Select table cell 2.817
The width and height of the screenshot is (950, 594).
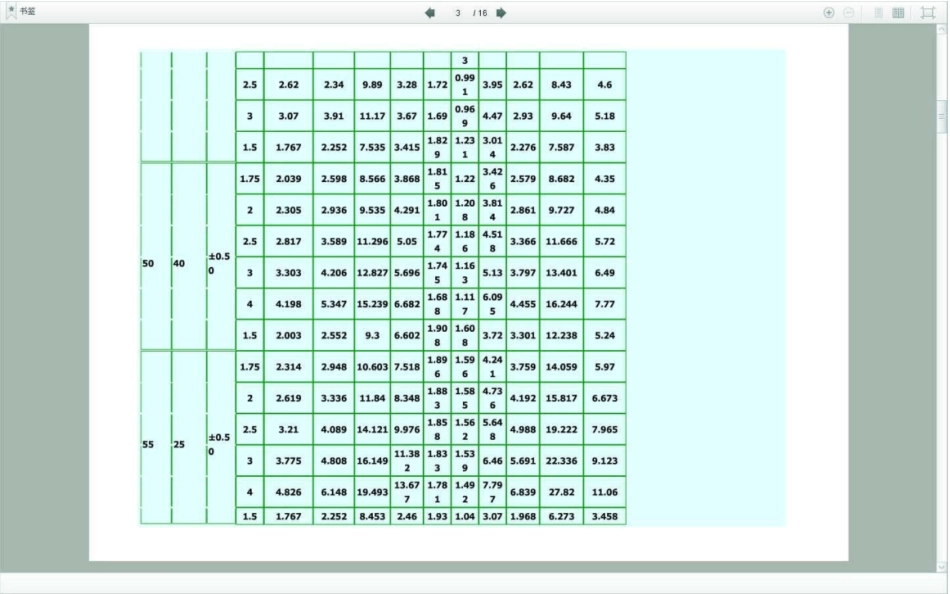(x=288, y=241)
